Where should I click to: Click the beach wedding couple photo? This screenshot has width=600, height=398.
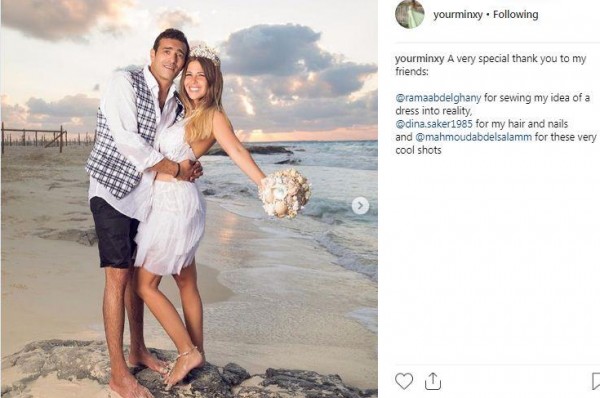click(189, 199)
